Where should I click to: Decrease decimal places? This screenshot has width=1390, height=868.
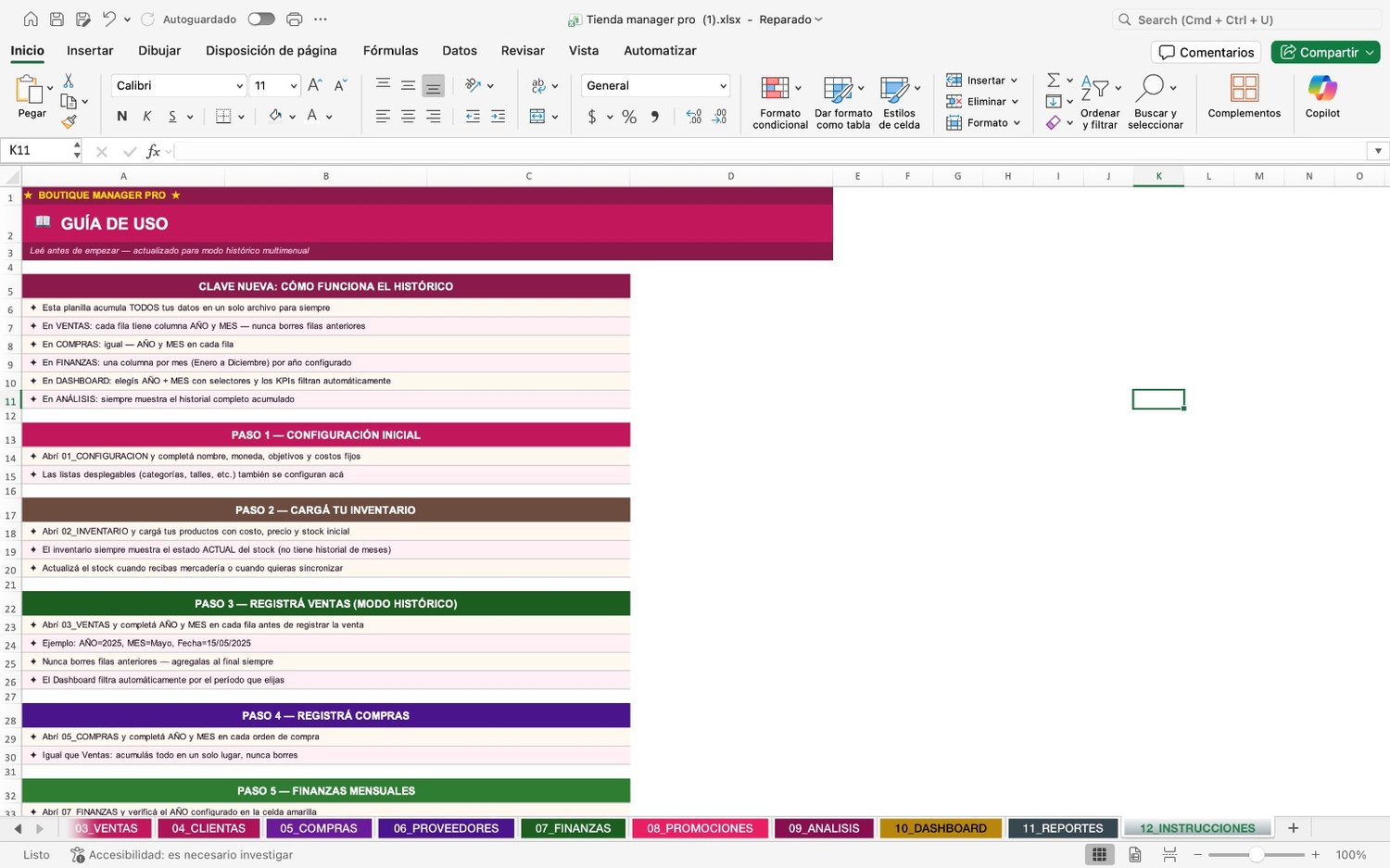coord(720,117)
